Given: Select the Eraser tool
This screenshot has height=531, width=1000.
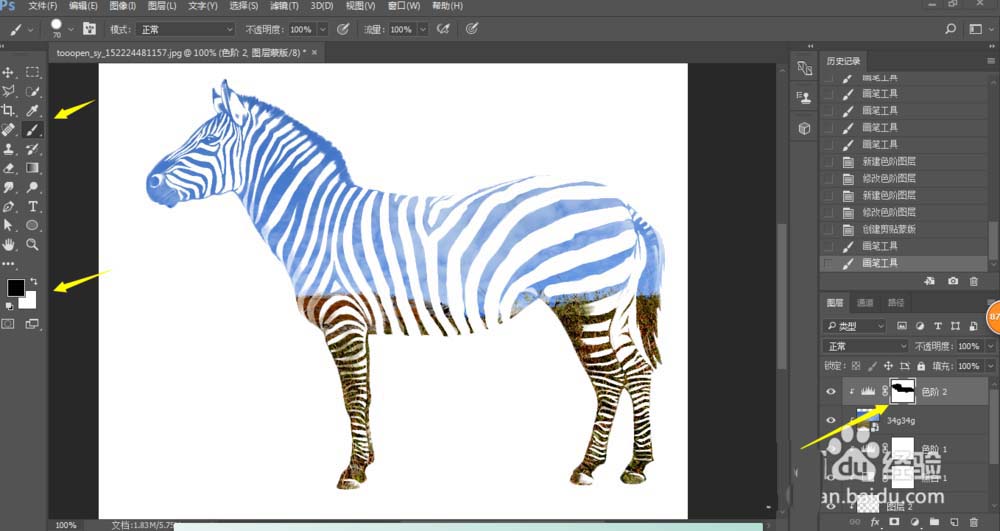Looking at the screenshot, I should [x=9, y=168].
